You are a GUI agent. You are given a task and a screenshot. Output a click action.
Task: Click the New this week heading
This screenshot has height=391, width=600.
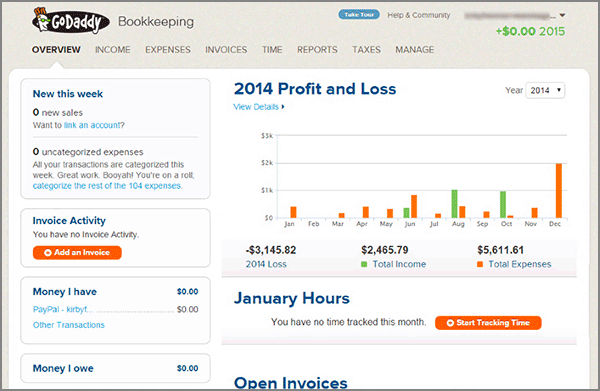tap(68, 94)
